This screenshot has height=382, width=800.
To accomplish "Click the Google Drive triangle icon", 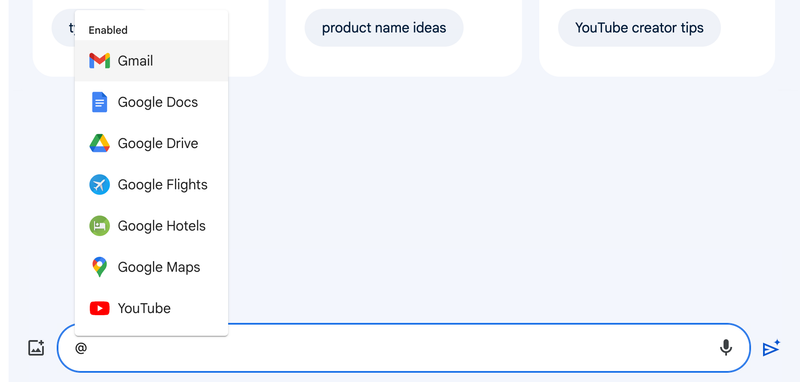I will pyautogui.click(x=99, y=143).
